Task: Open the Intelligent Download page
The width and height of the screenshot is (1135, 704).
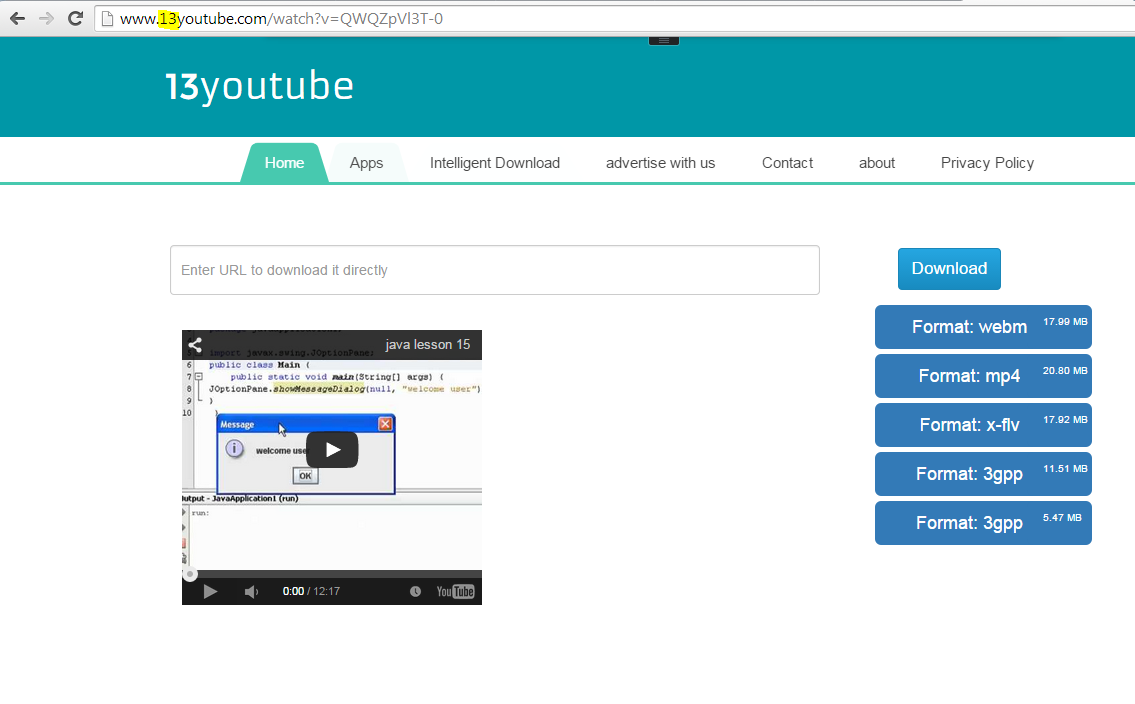Action: pos(495,163)
